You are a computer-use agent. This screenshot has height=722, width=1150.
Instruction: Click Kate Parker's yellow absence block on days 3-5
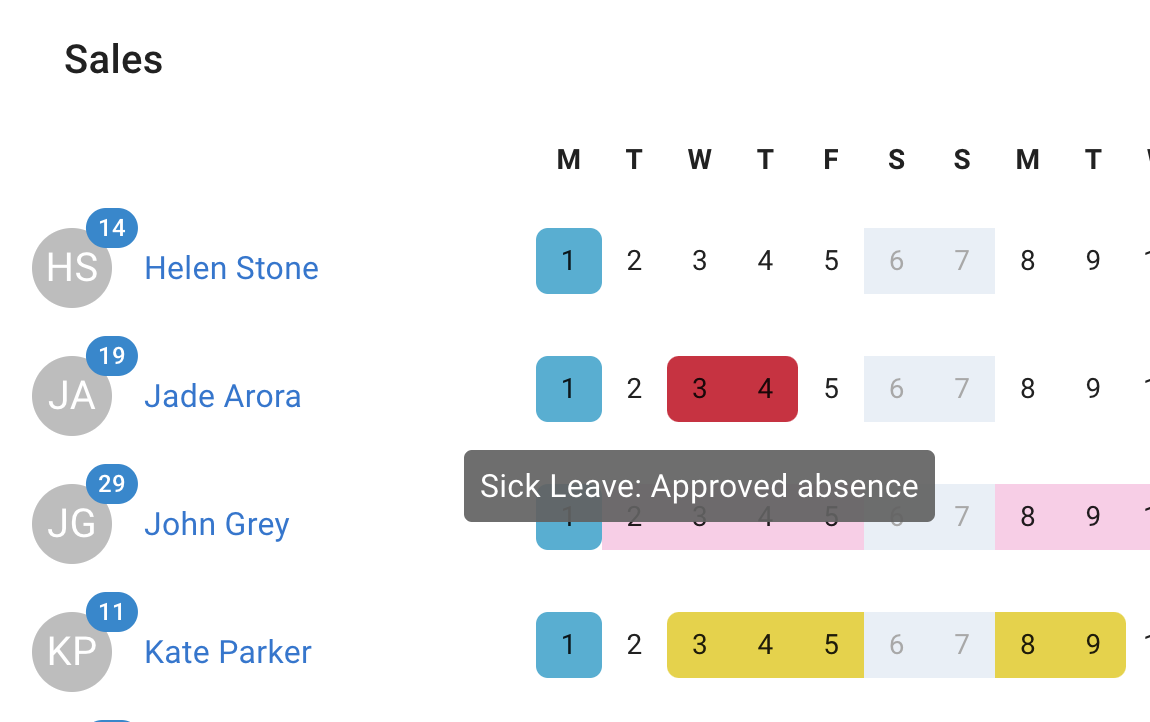pyautogui.click(x=765, y=645)
